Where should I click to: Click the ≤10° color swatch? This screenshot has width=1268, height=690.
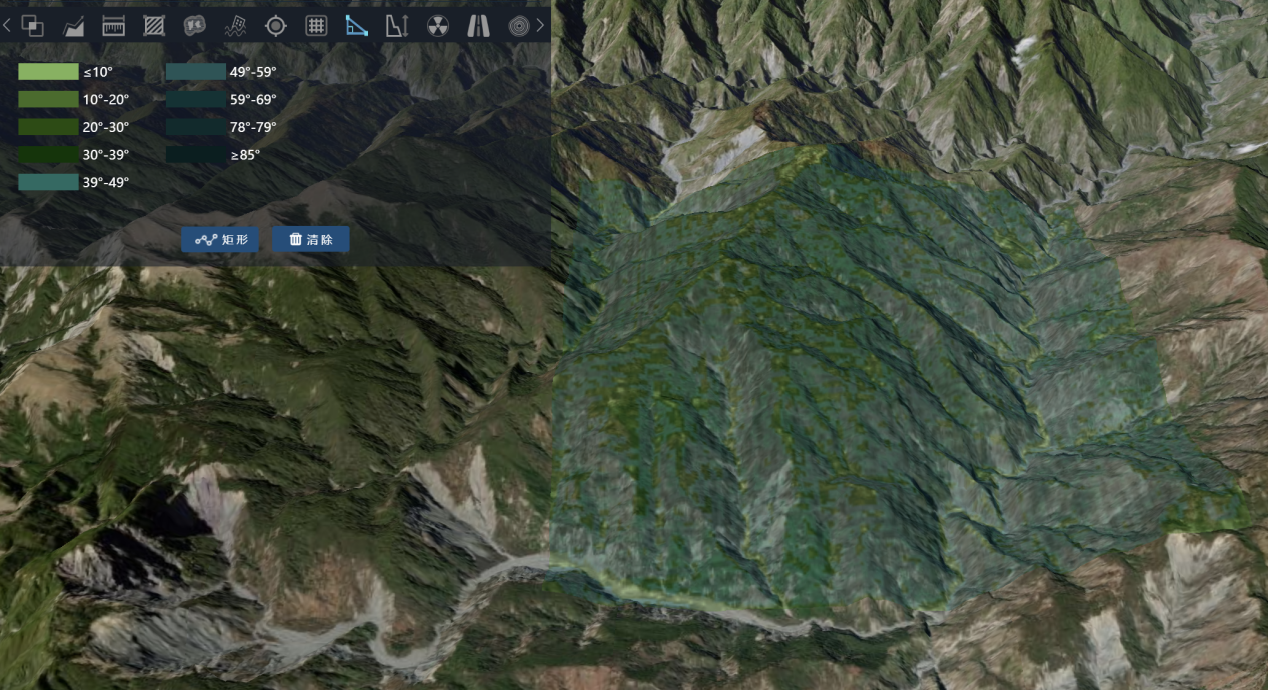point(48,72)
